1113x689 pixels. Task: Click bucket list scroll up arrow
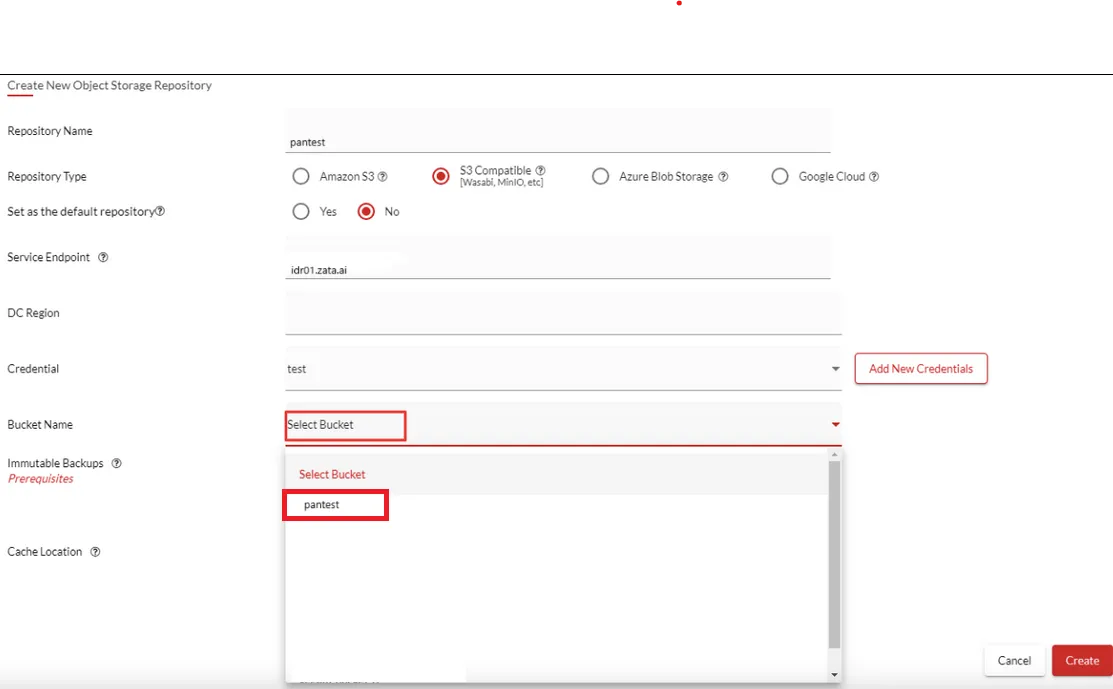[835, 454]
